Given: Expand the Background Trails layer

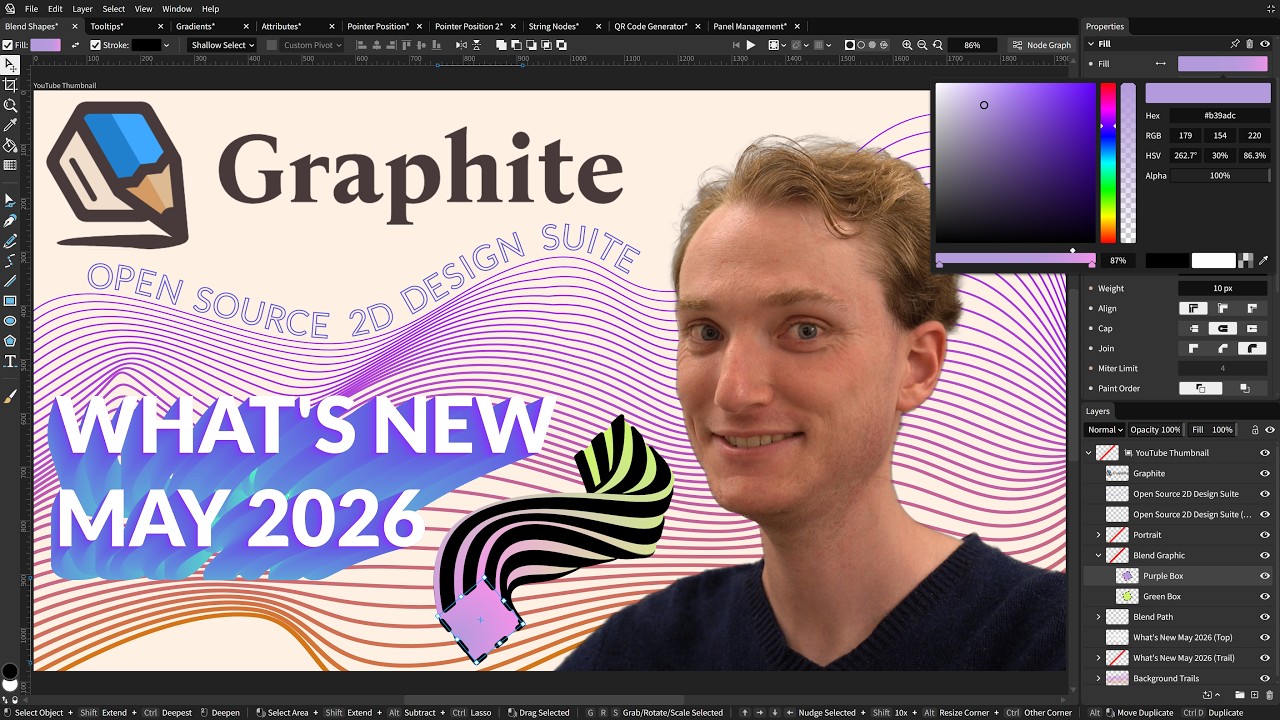Looking at the screenshot, I should [1099, 678].
